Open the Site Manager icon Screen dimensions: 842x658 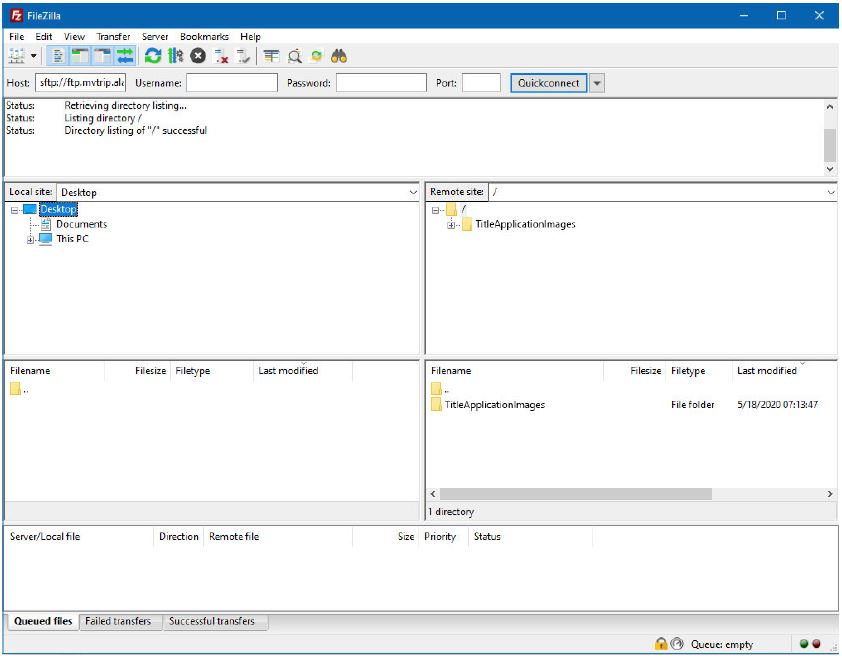click(17, 56)
